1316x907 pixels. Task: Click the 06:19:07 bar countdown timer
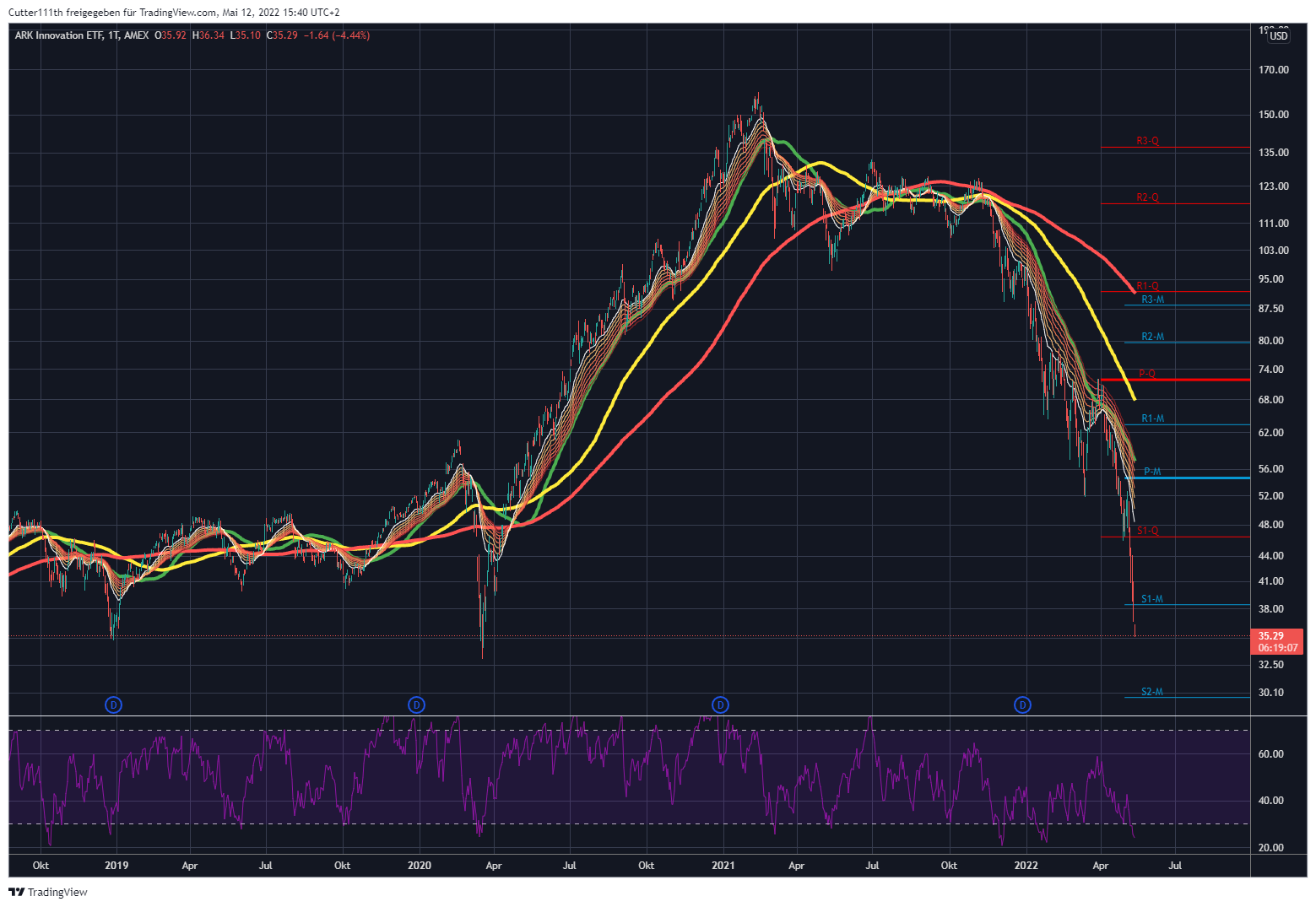(x=1278, y=648)
